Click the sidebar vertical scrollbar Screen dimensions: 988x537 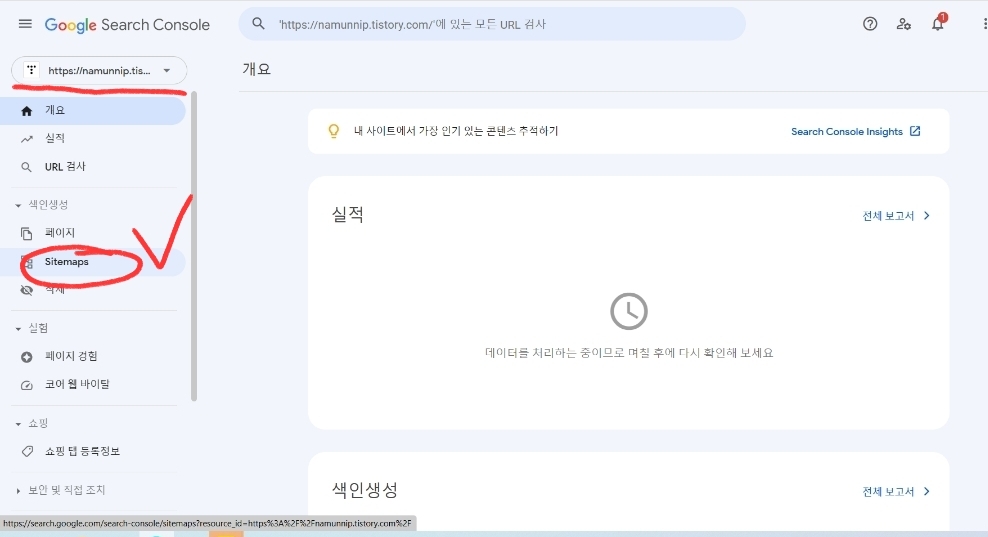(194, 246)
